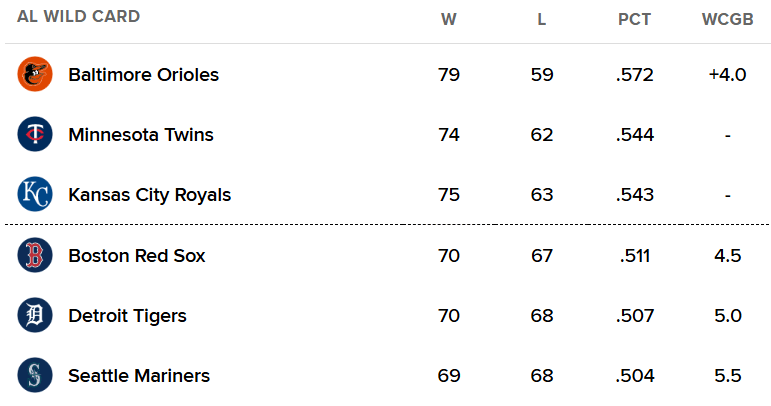
Task: Click the Kansas City Royals logo icon
Action: (34, 195)
